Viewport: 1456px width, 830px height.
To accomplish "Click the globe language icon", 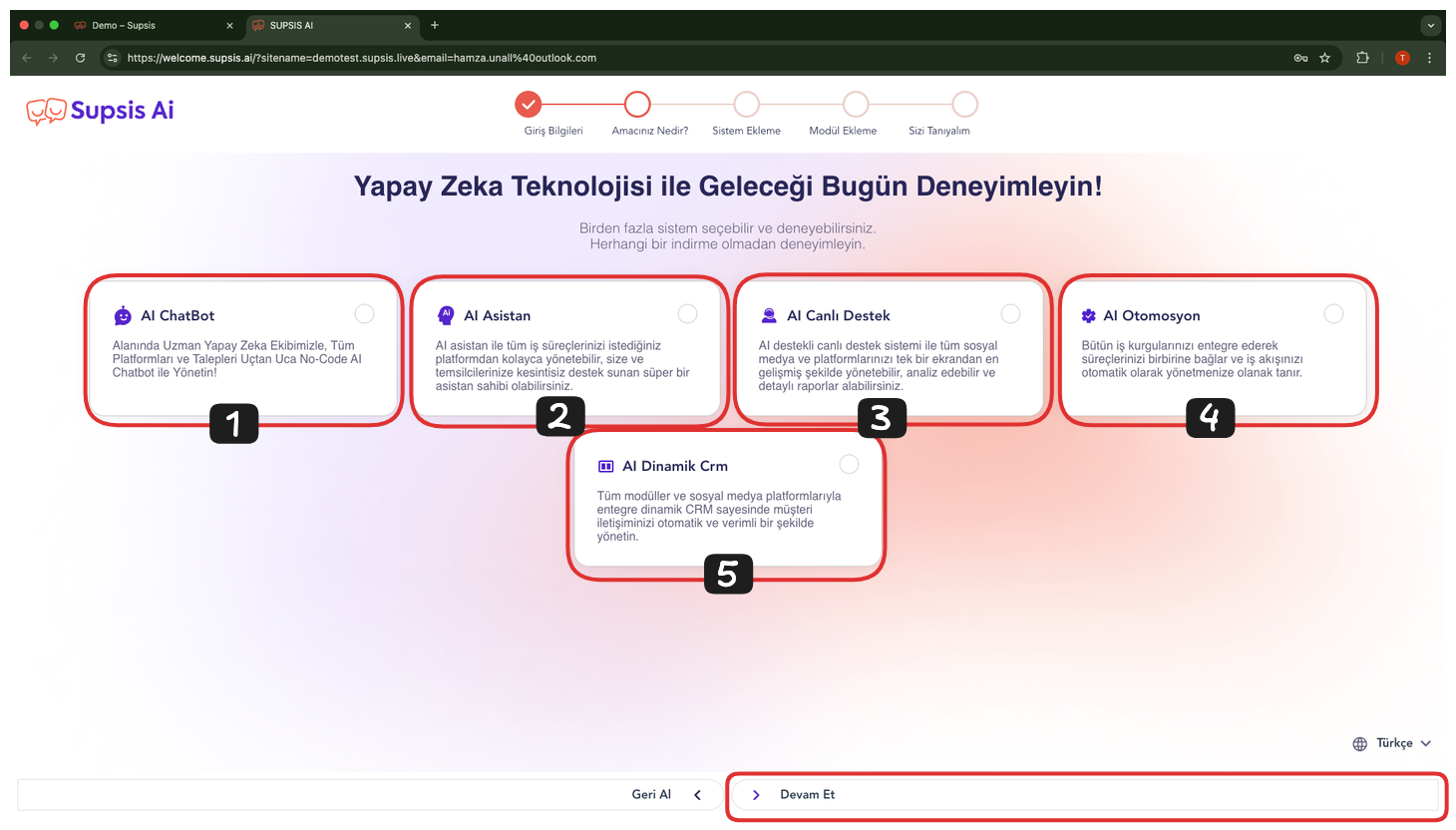I will 1360,743.
